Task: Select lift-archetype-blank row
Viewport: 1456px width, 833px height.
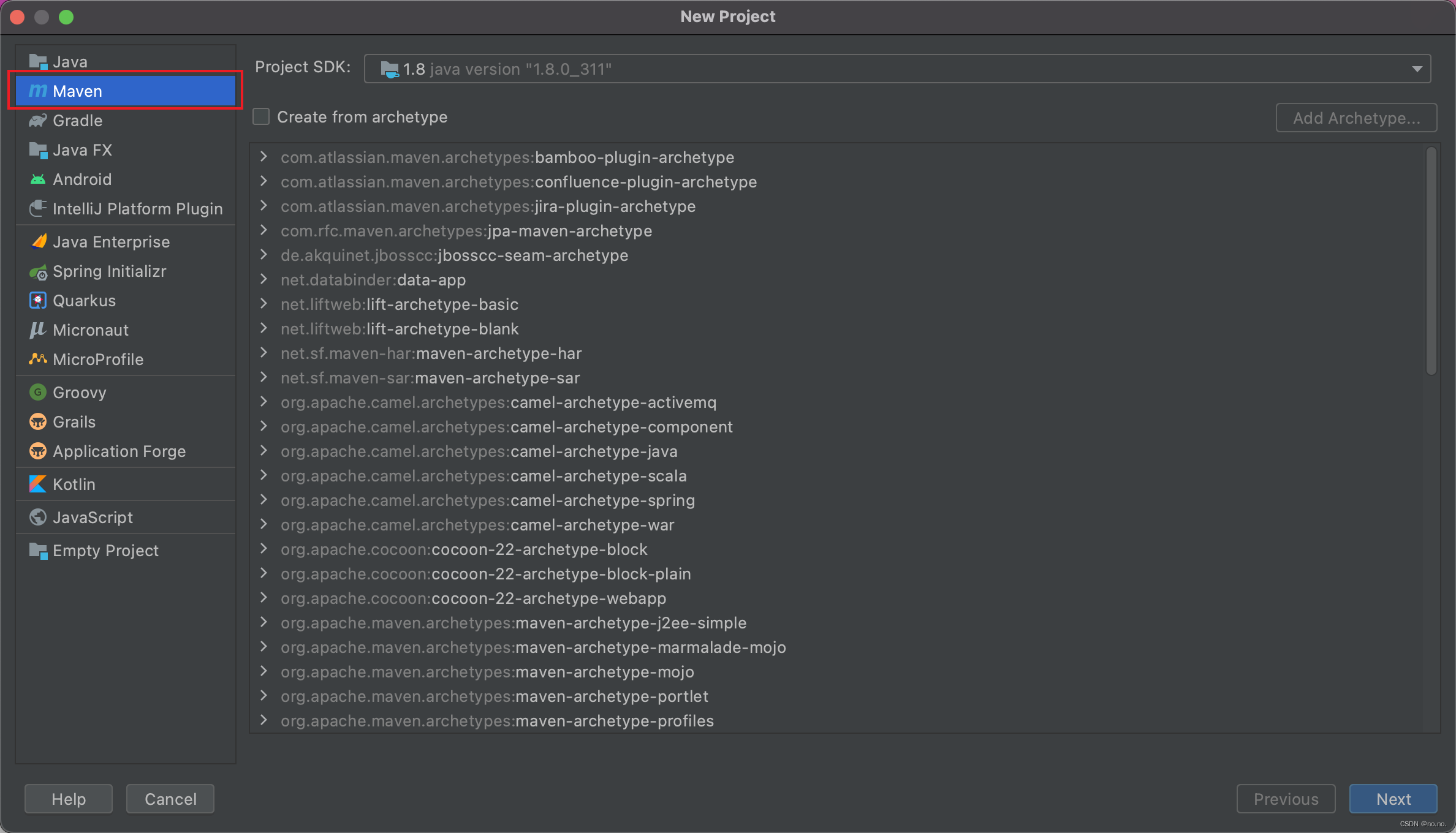Action: coord(838,329)
